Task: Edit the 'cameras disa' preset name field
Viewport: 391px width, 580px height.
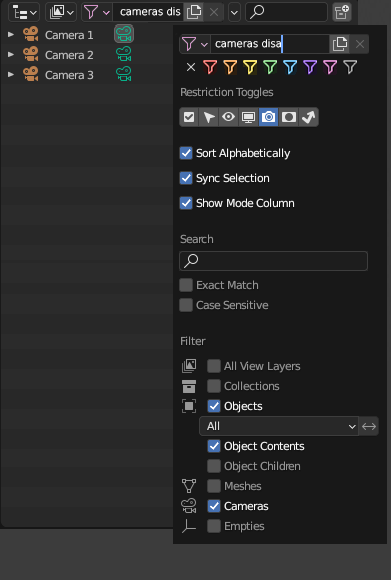Action: tap(270, 44)
